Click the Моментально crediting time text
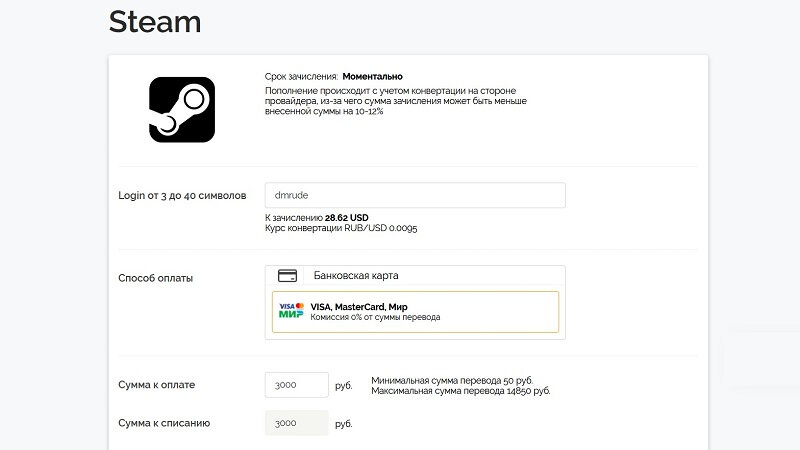This screenshot has height=450, width=800. [372, 77]
